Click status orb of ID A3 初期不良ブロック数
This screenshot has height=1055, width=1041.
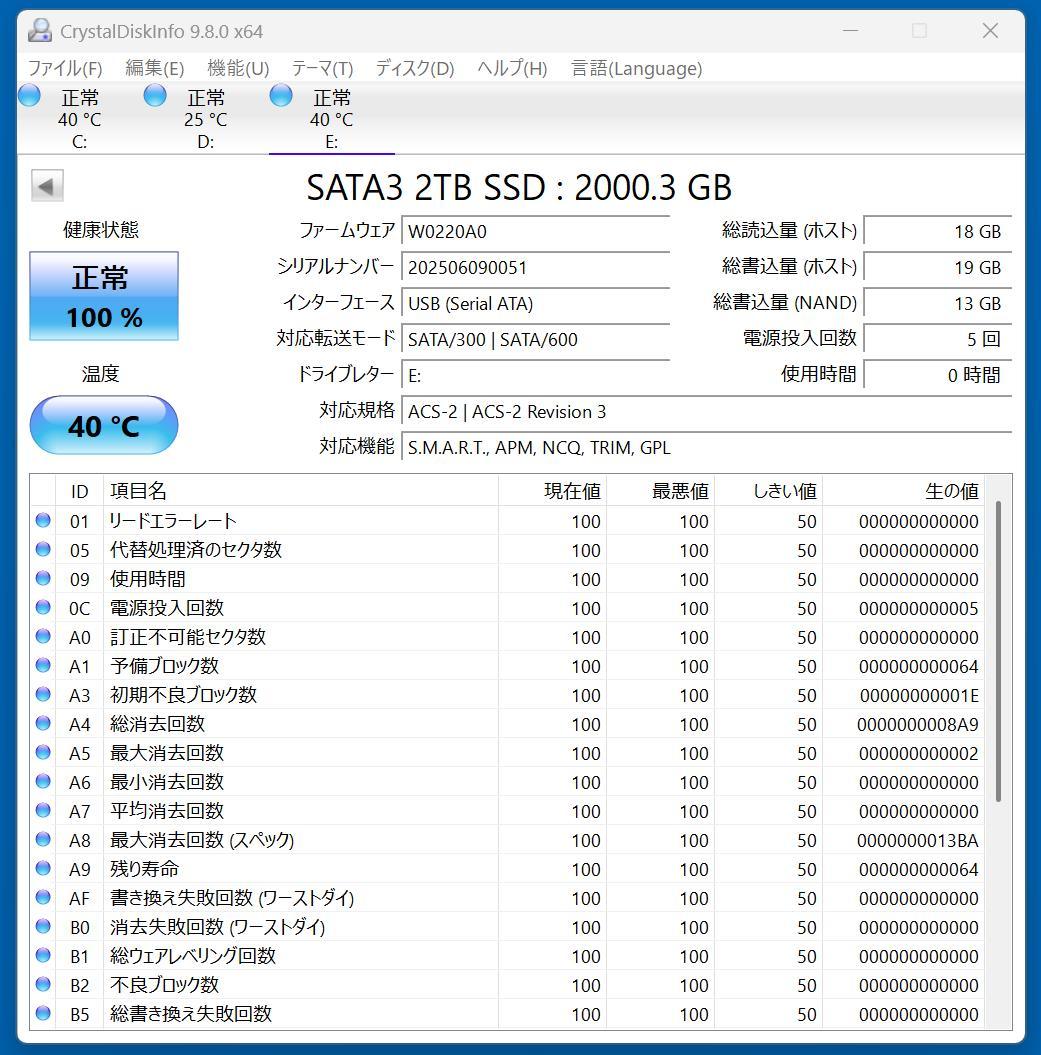pyautogui.click(x=43, y=694)
